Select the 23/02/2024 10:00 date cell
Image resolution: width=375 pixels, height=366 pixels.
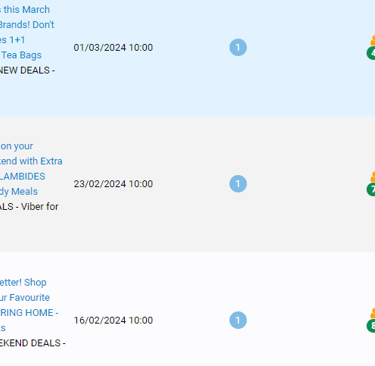click(113, 184)
